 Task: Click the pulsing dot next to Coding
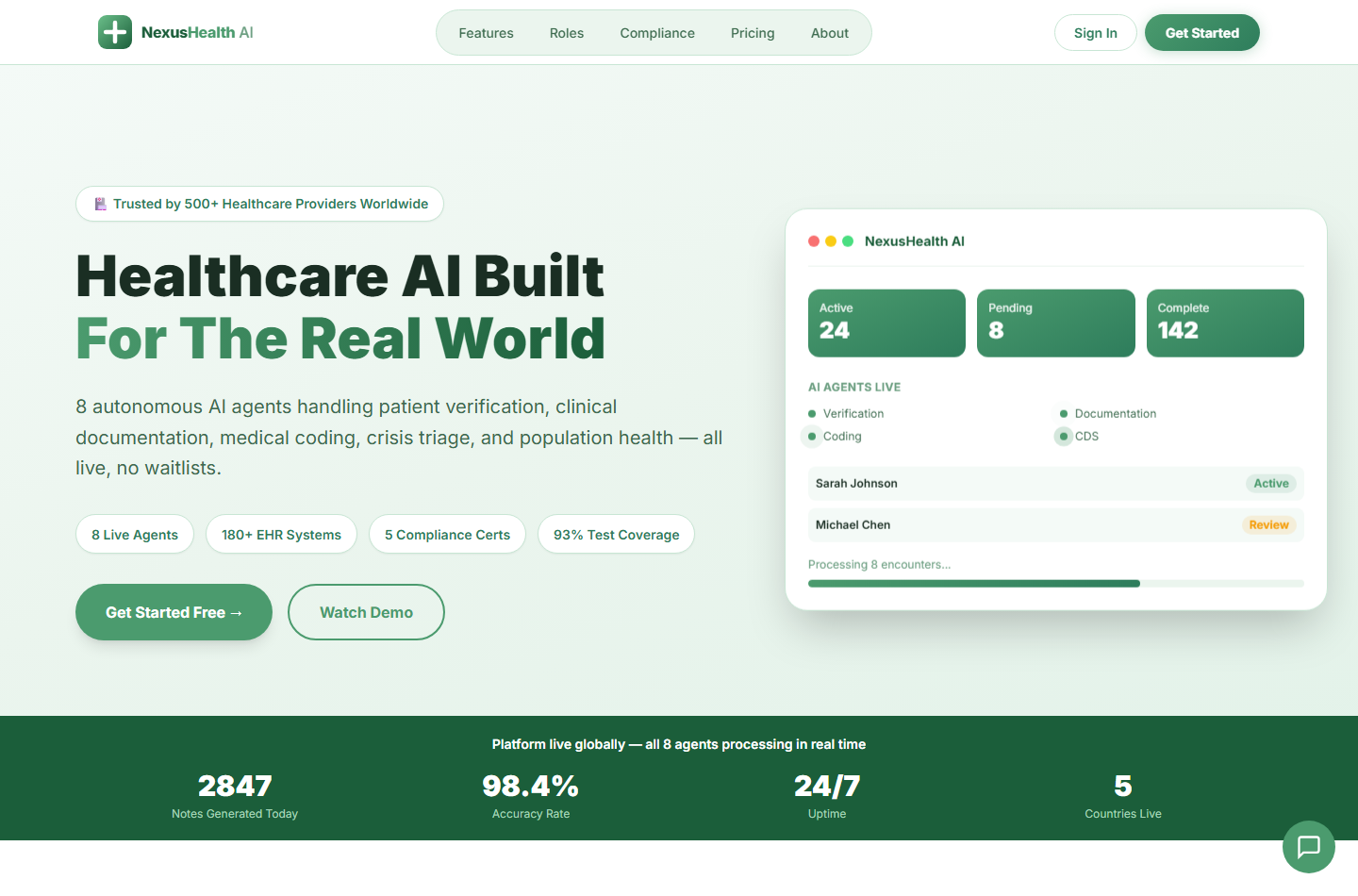click(x=812, y=437)
